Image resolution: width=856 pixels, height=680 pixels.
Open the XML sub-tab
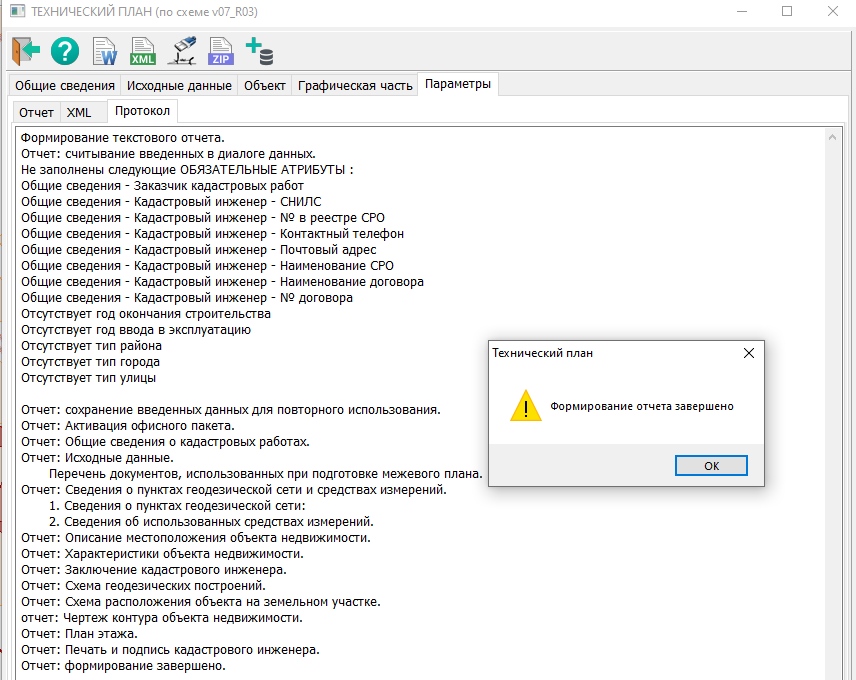78,112
